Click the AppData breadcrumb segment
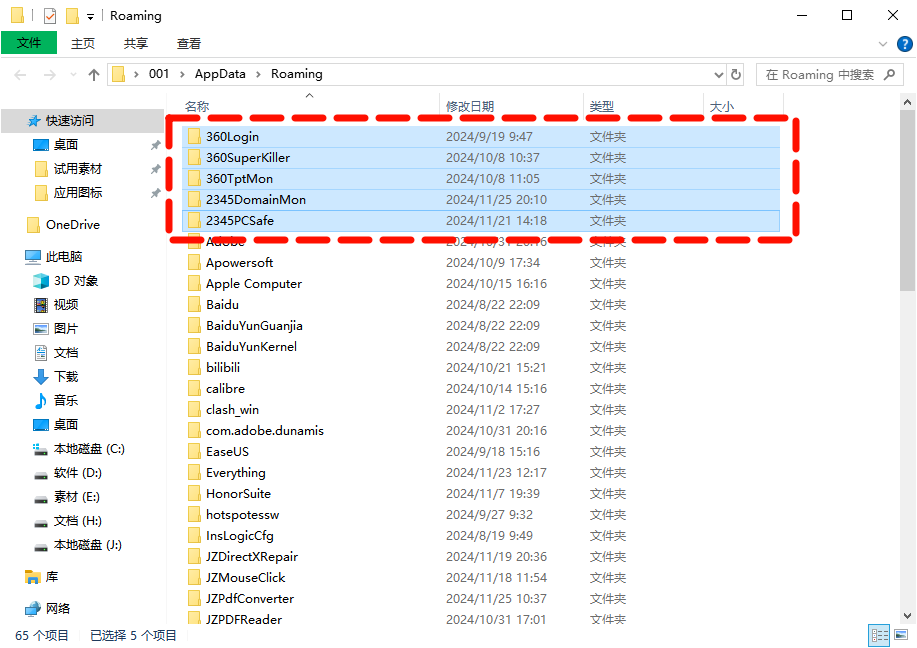This screenshot has width=917, height=648. click(x=220, y=74)
